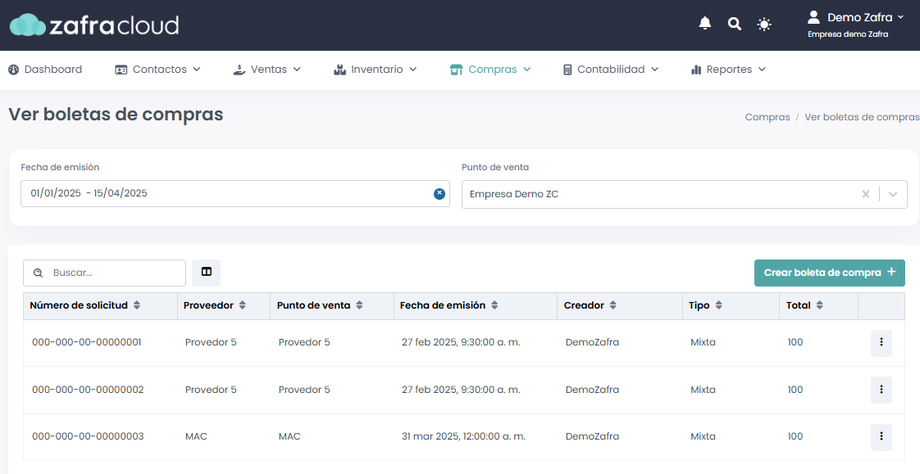
Task: Open actions menu for boleta 00000002
Action: click(x=881, y=390)
